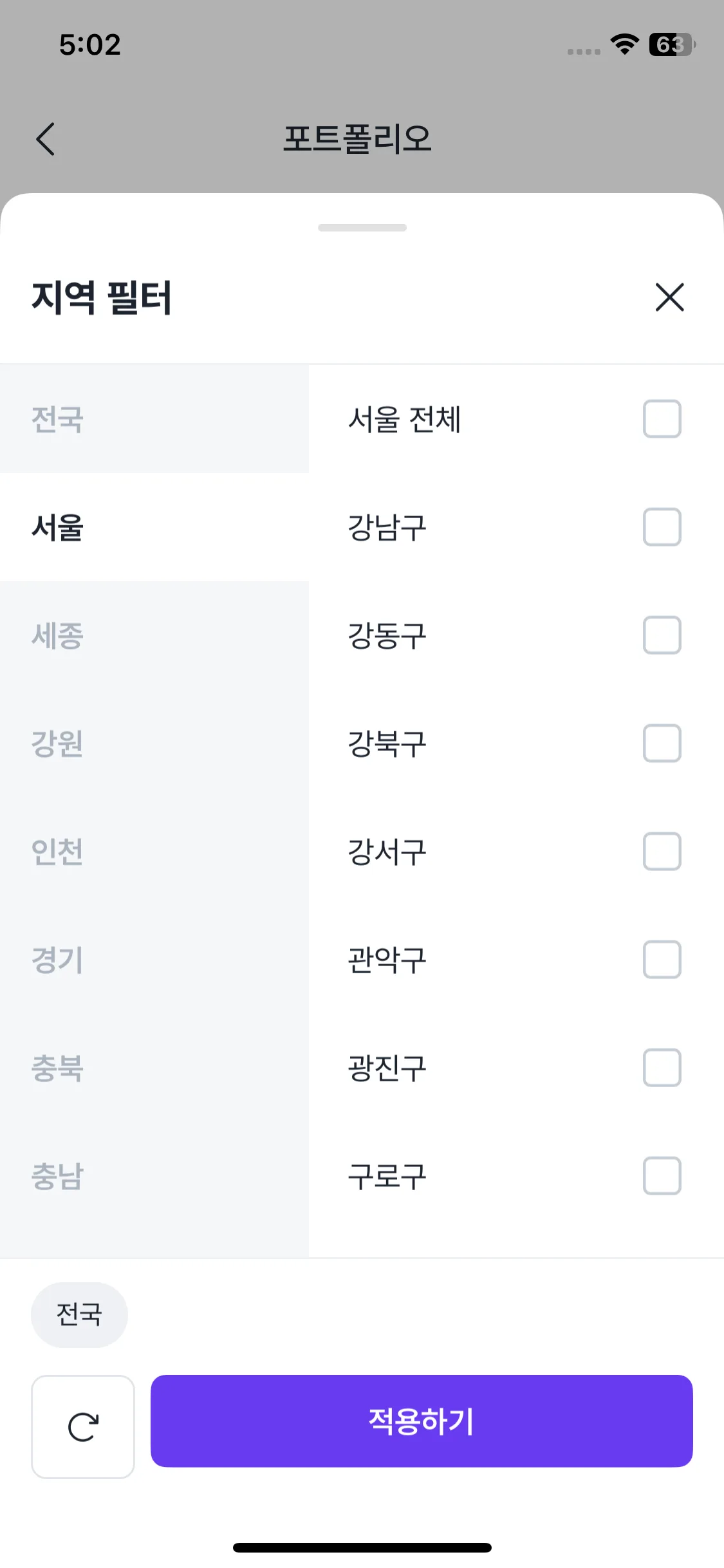Show districts for 경기

tap(154, 960)
